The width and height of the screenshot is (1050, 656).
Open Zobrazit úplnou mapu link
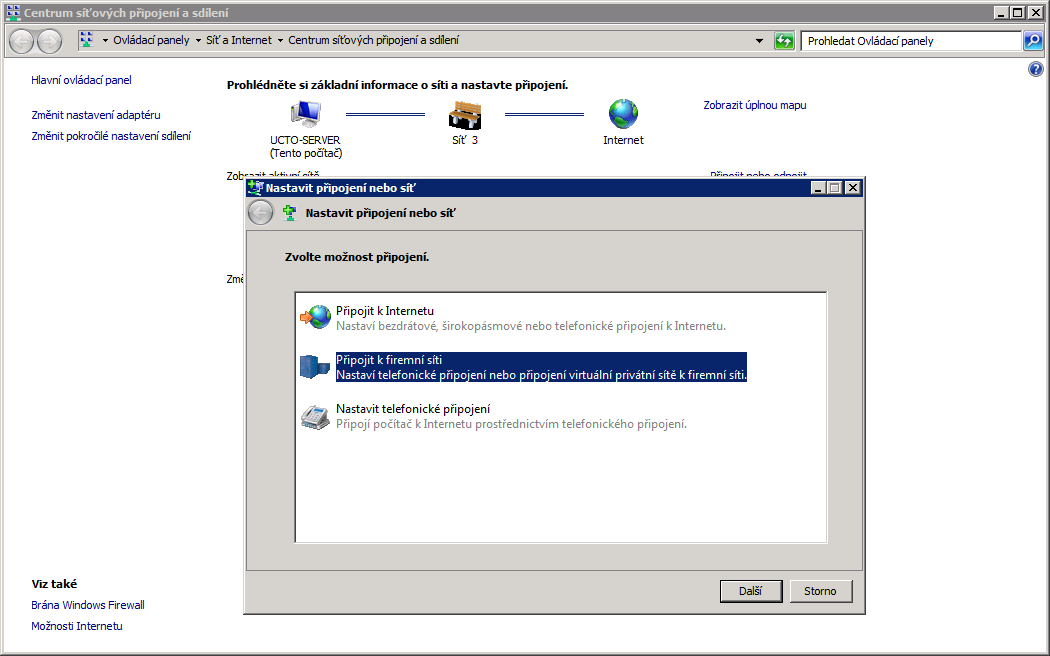[x=754, y=105]
